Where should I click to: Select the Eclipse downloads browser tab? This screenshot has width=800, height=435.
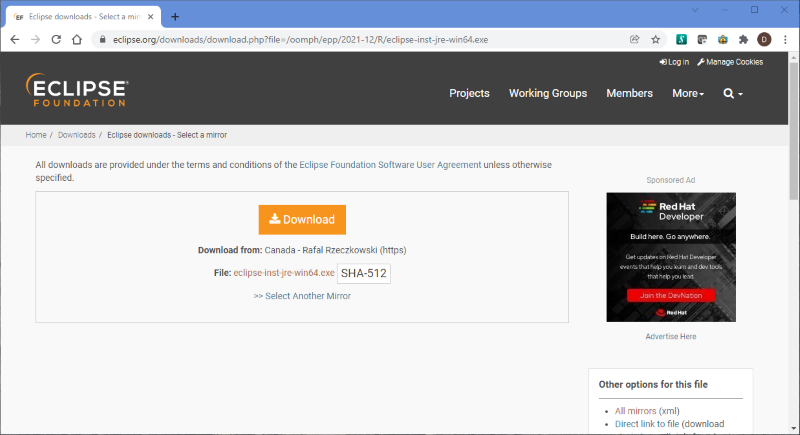pos(84,17)
